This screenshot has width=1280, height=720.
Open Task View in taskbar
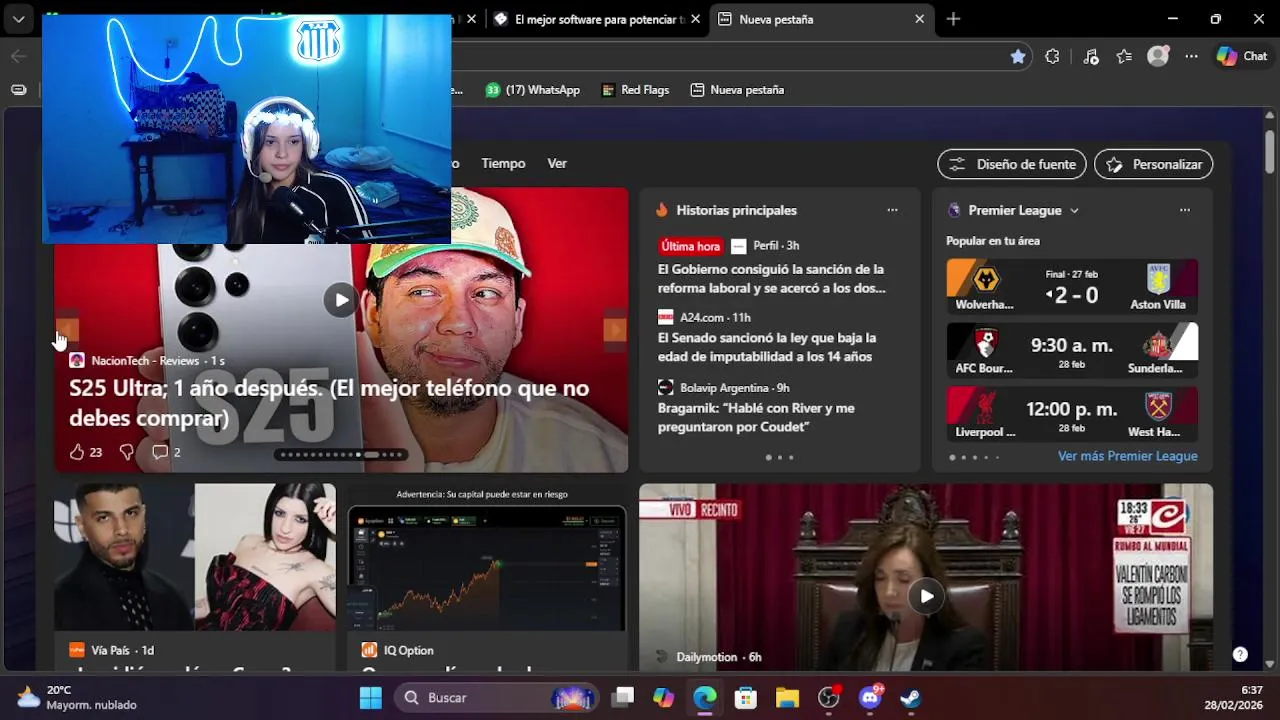pyautogui.click(x=623, y=697)
